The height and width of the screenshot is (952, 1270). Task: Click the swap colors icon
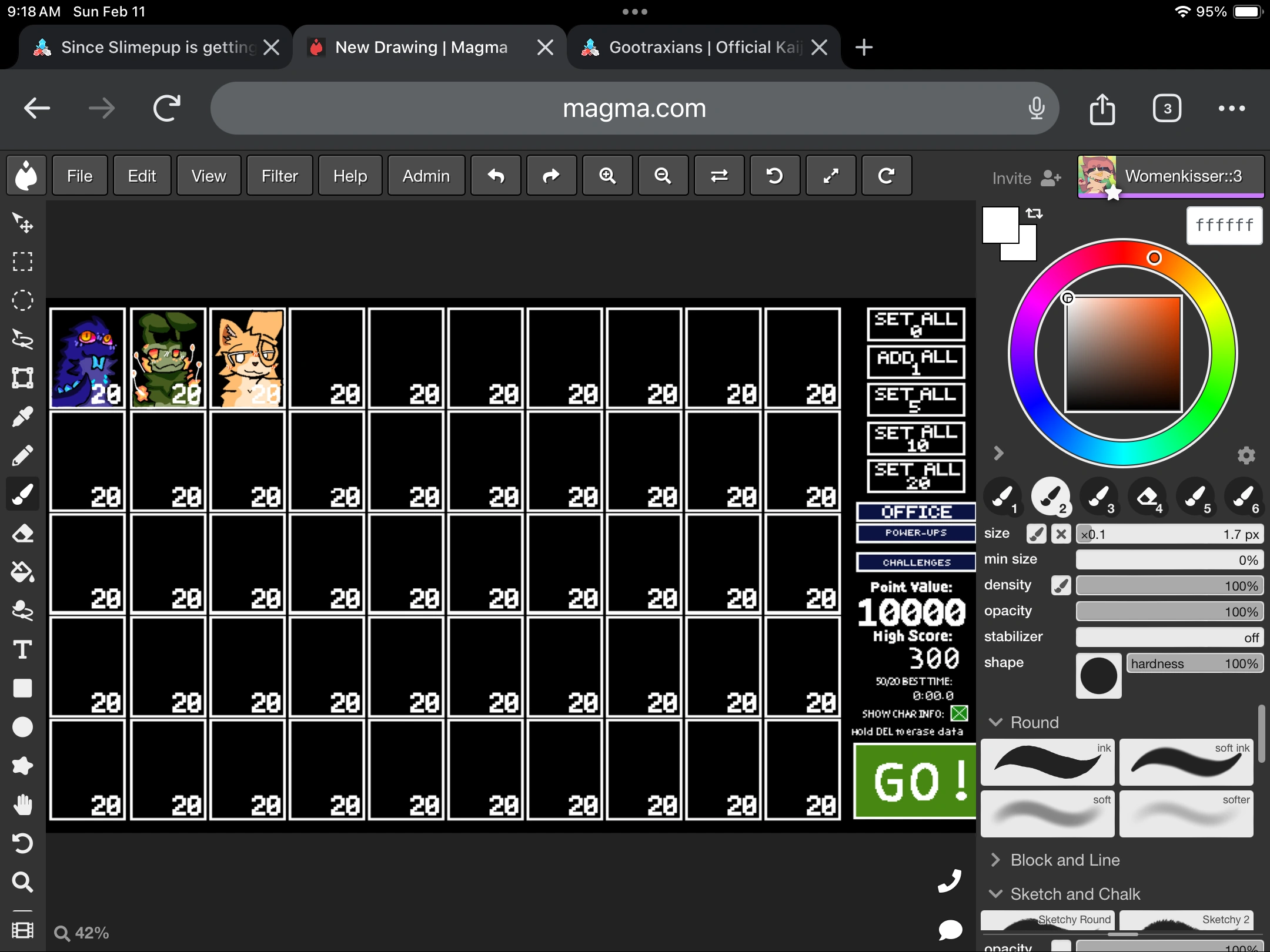click(x=1034, y=213)
